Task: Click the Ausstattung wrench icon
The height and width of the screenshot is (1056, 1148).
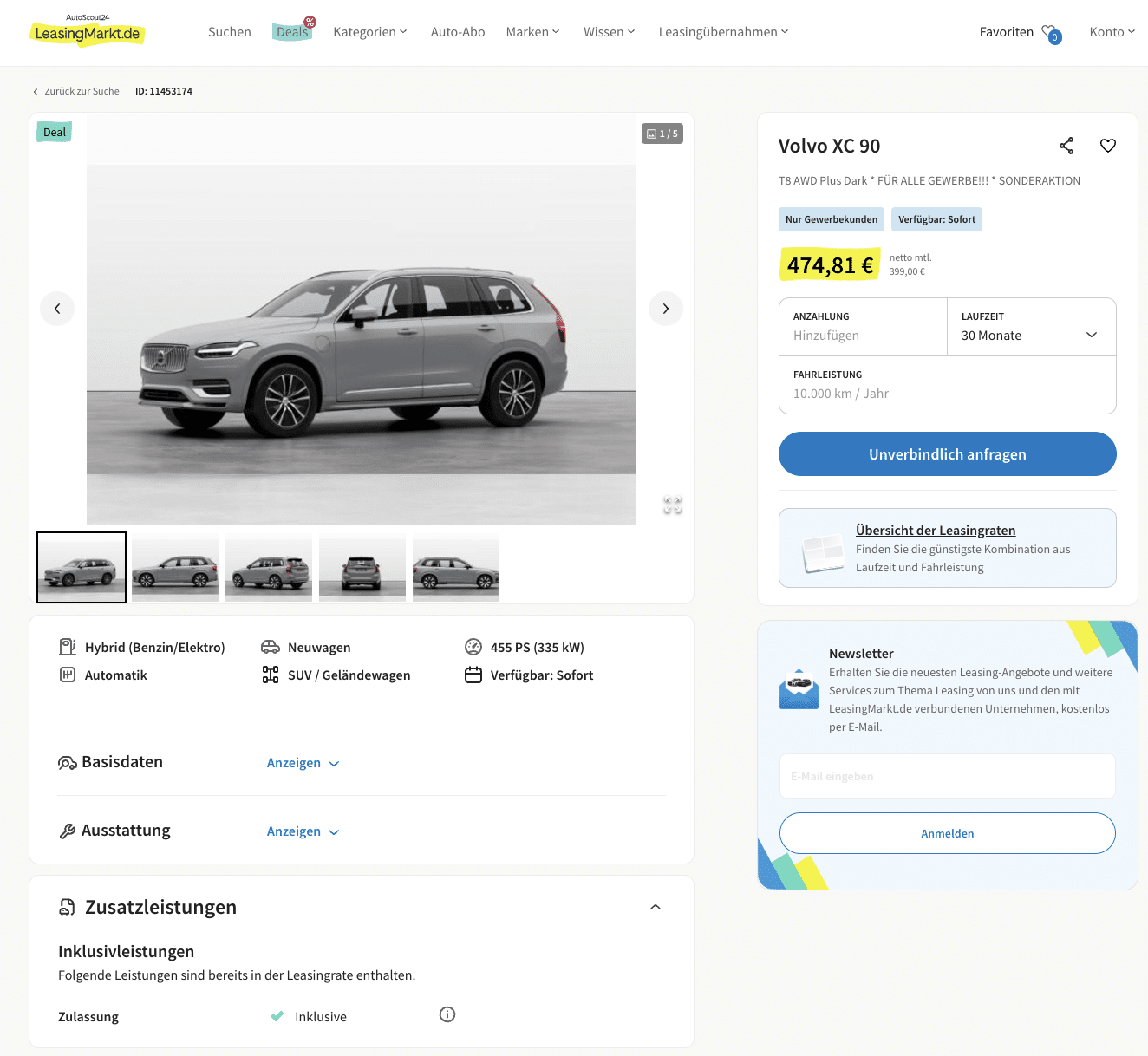Action: [68, 831]
